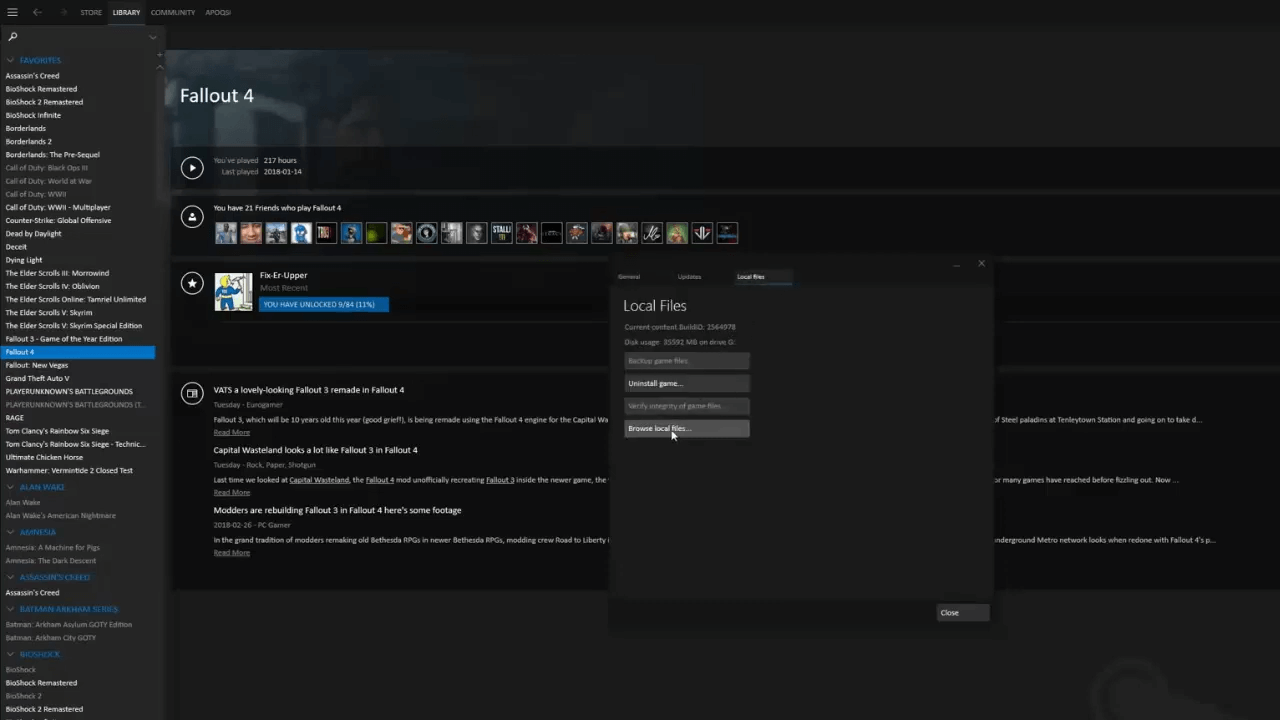The width and height of the screenshot is (1280, 720).
Task: Click Verify integrity of game files
Action: click(687, 406)
